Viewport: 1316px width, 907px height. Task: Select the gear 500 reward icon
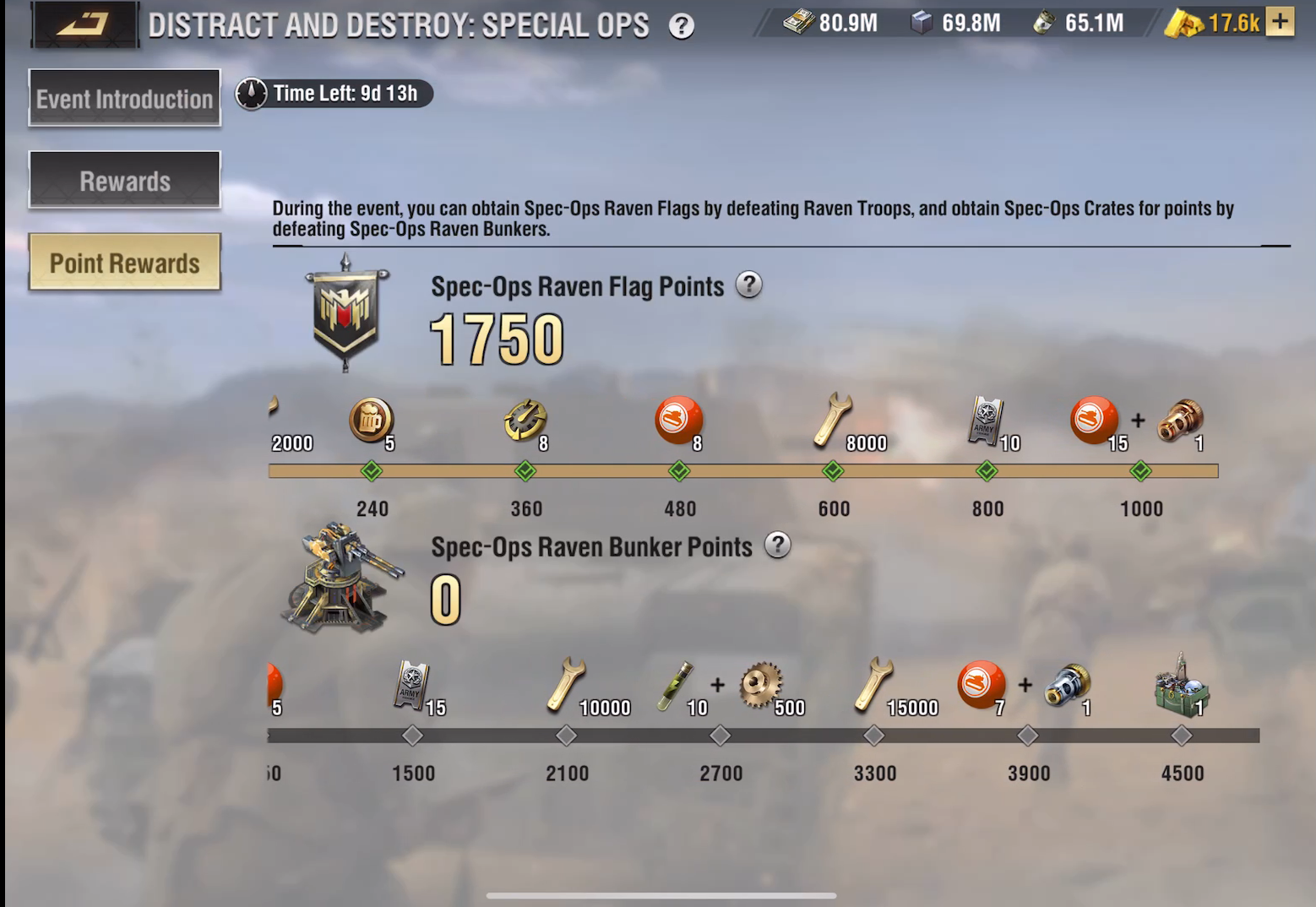(761, 684)
